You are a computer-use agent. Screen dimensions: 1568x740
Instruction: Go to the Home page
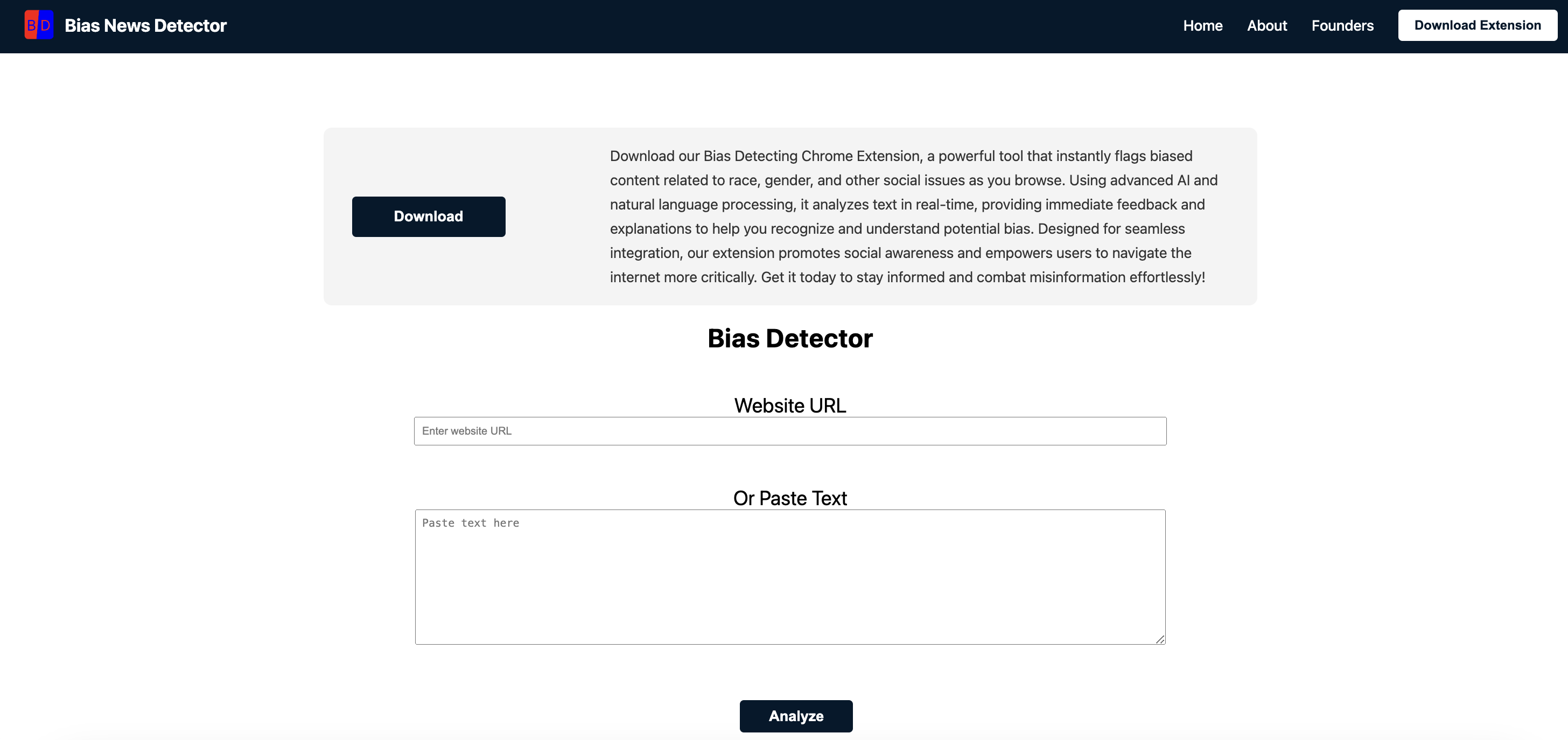(1202, 25)
